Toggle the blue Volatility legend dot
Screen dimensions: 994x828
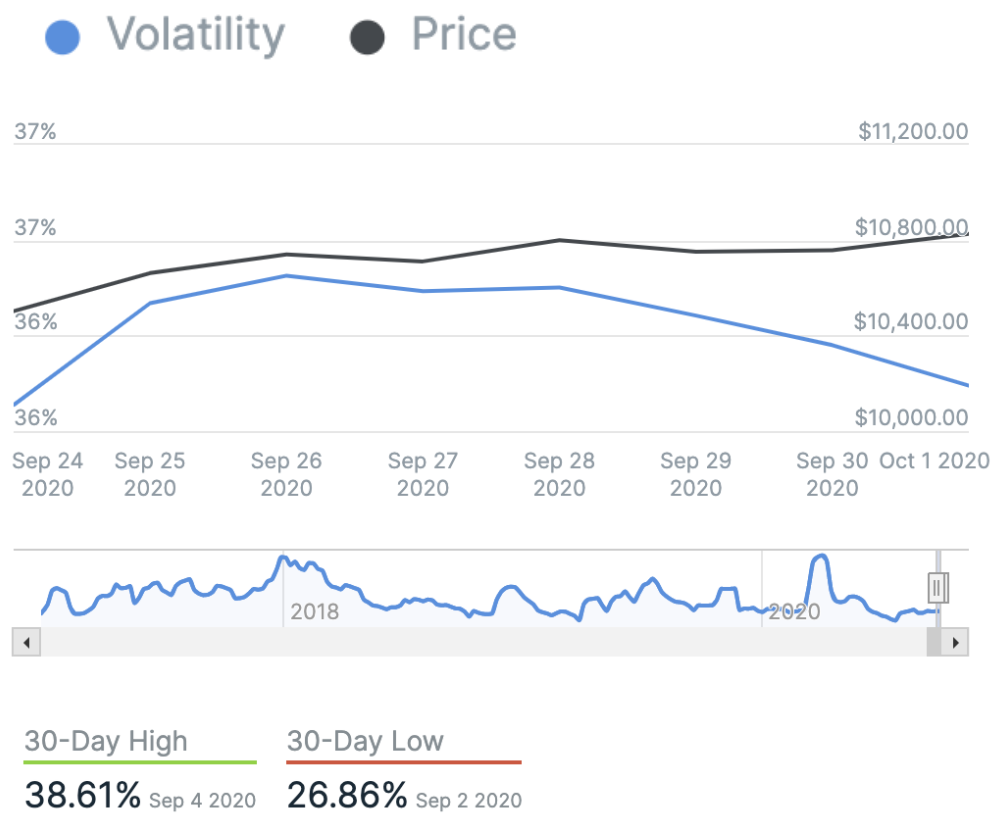pos(63,38)
